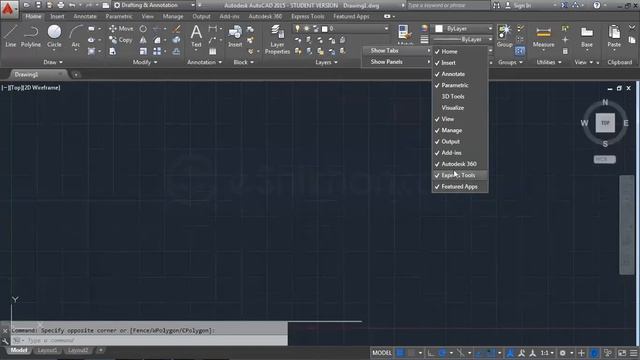The image size is (640, 360).
Task: Open the Show Panels submenu
Action: point(397,62)
